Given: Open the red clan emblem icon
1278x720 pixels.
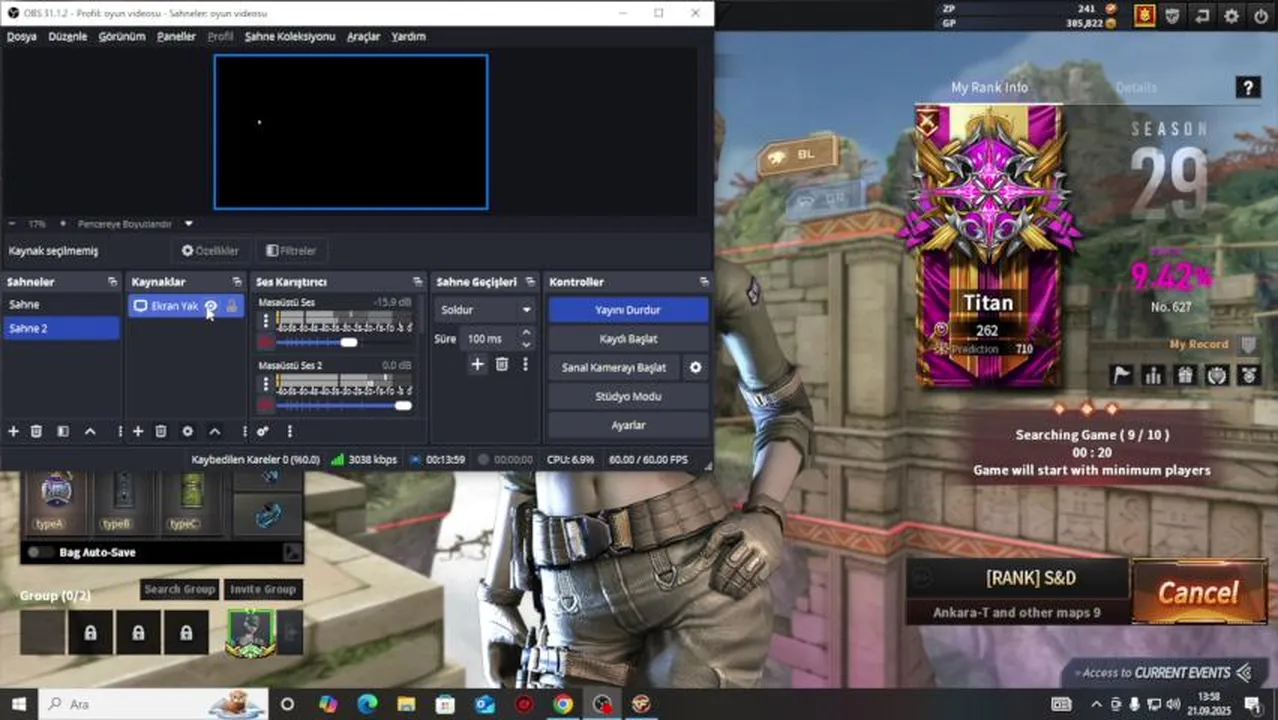Looking at the screenshot, I should point(1145,16).
